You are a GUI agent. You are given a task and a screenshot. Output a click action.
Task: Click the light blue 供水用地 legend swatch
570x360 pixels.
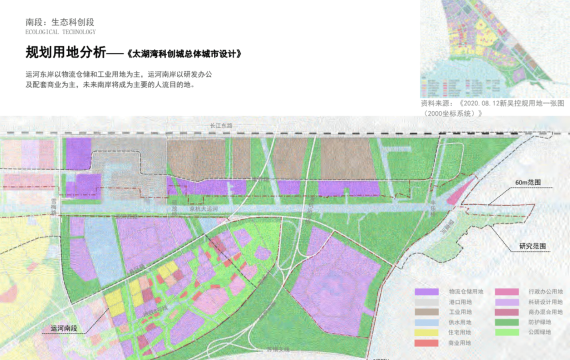427,322
